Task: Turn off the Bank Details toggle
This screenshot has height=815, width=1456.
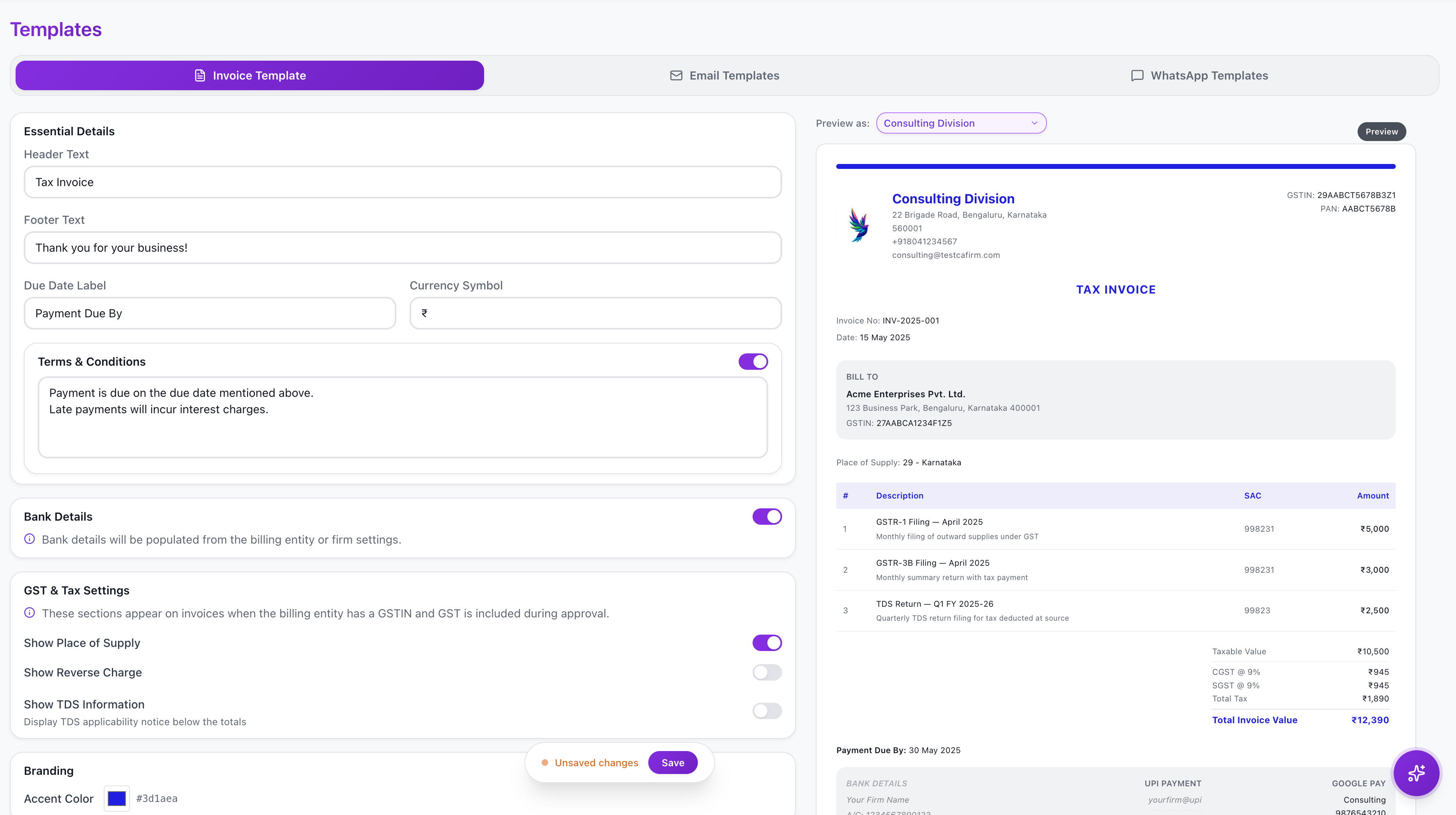Action: [767, 516]
